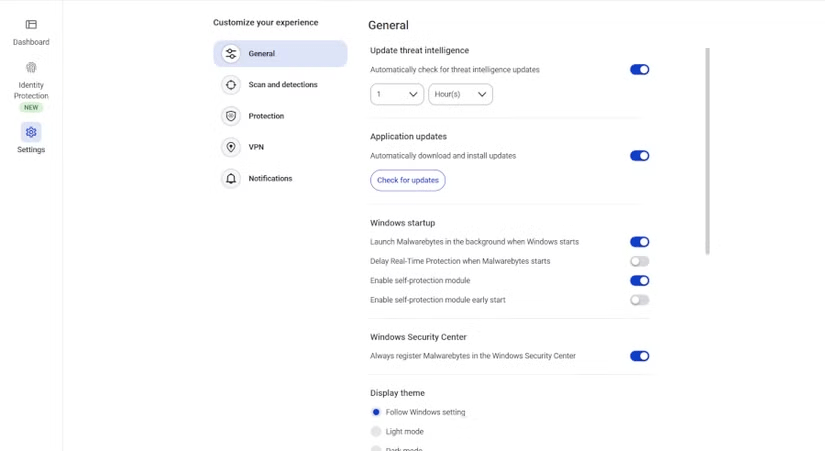Open the Dashboard icon in sidebar

(31, 25)
